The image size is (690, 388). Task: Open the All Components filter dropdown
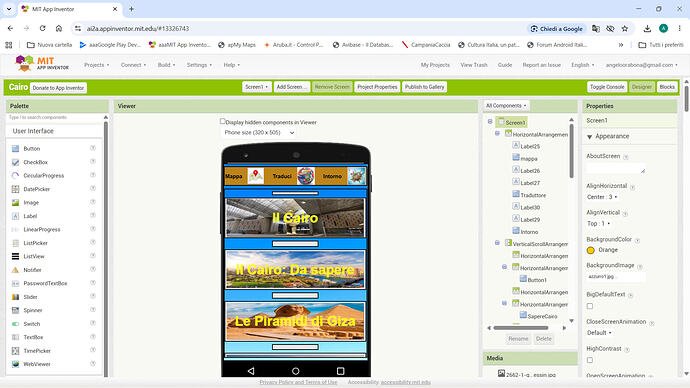(506, 106)
